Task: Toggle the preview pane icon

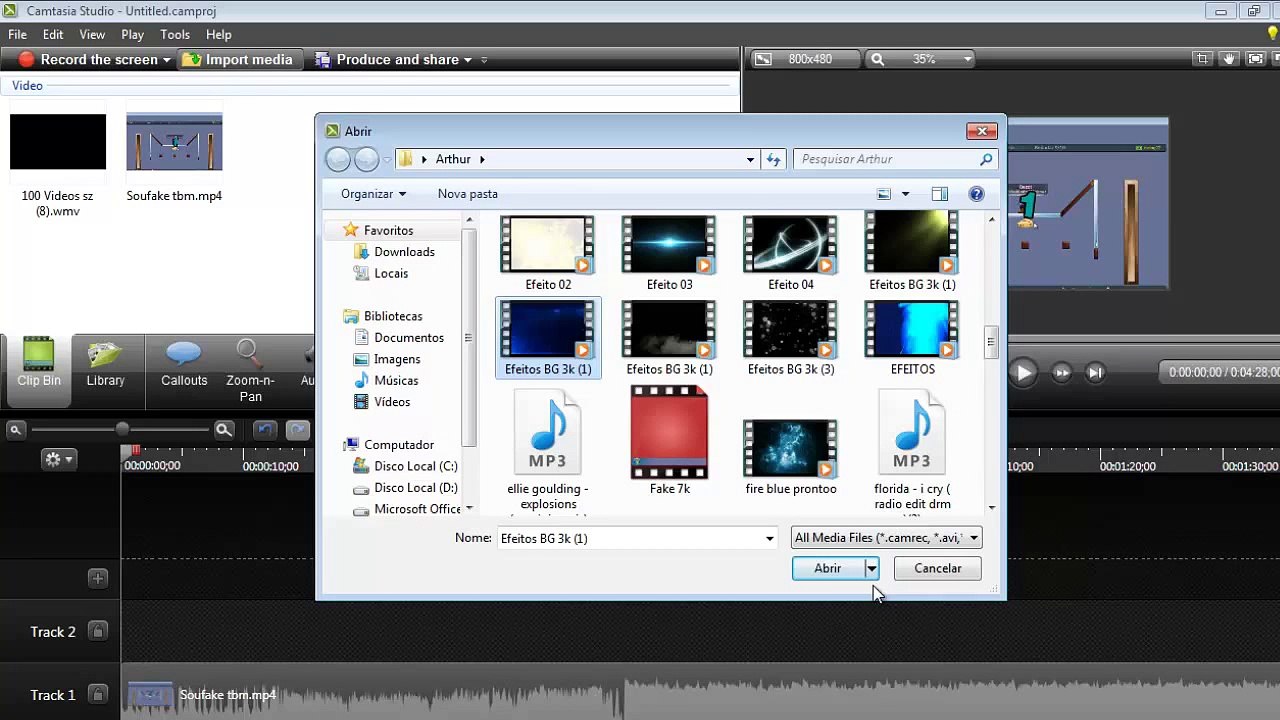Action: tap(939, 194)
